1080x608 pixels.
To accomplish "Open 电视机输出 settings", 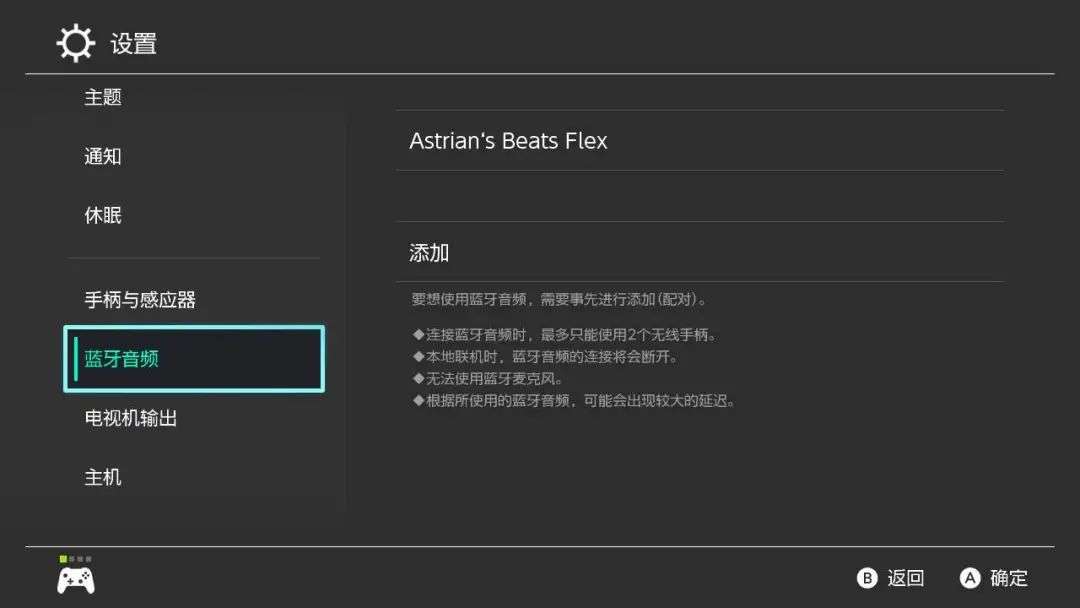I will [x=131, y=418].
